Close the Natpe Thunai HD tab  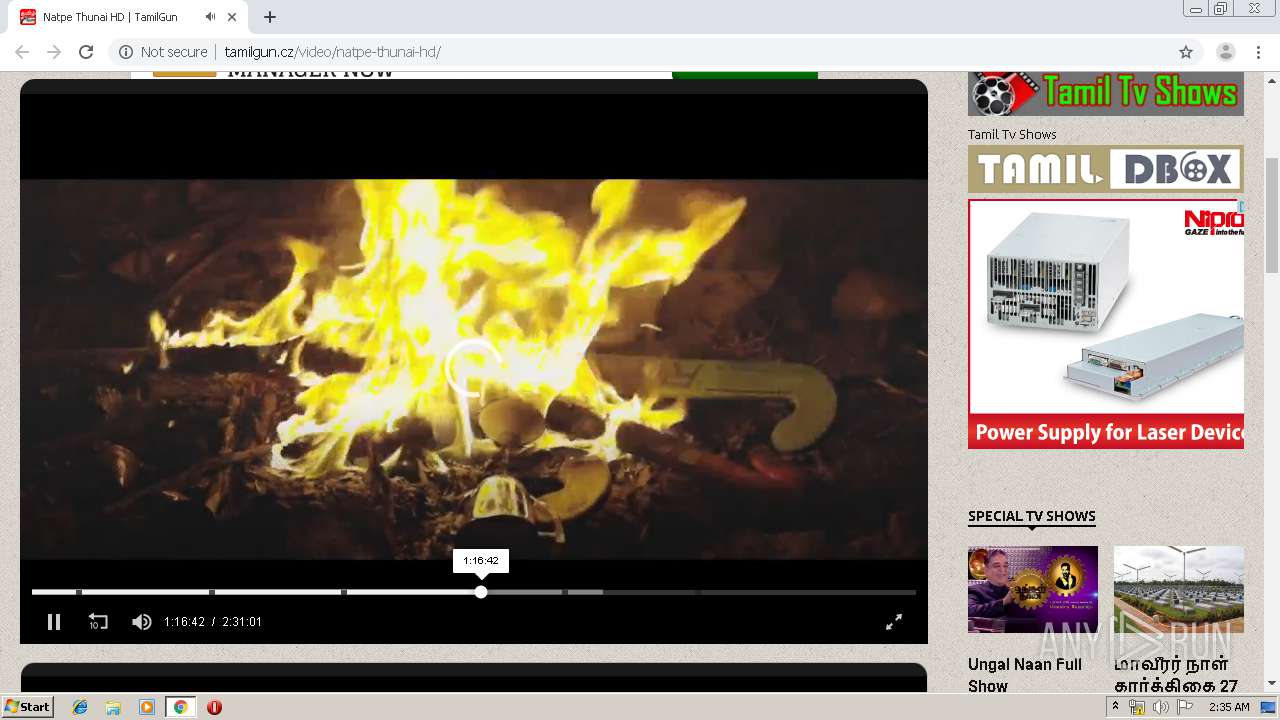[233, 17]
